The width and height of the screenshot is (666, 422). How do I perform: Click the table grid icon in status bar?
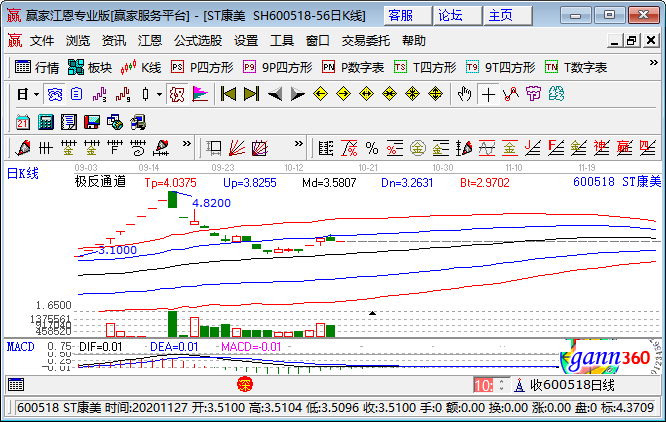click(x=16, y=385)
